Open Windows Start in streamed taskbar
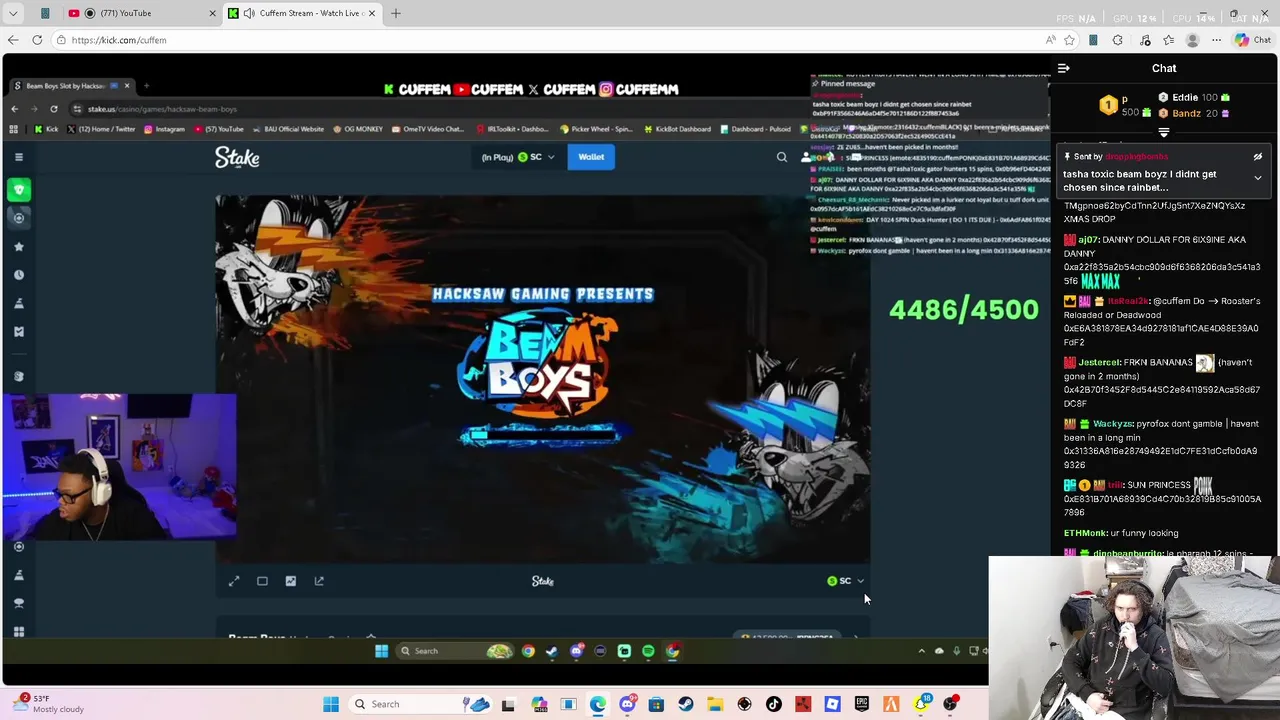Image resolution: width=1280 pixels, height=720 pixels. [381, 651]
